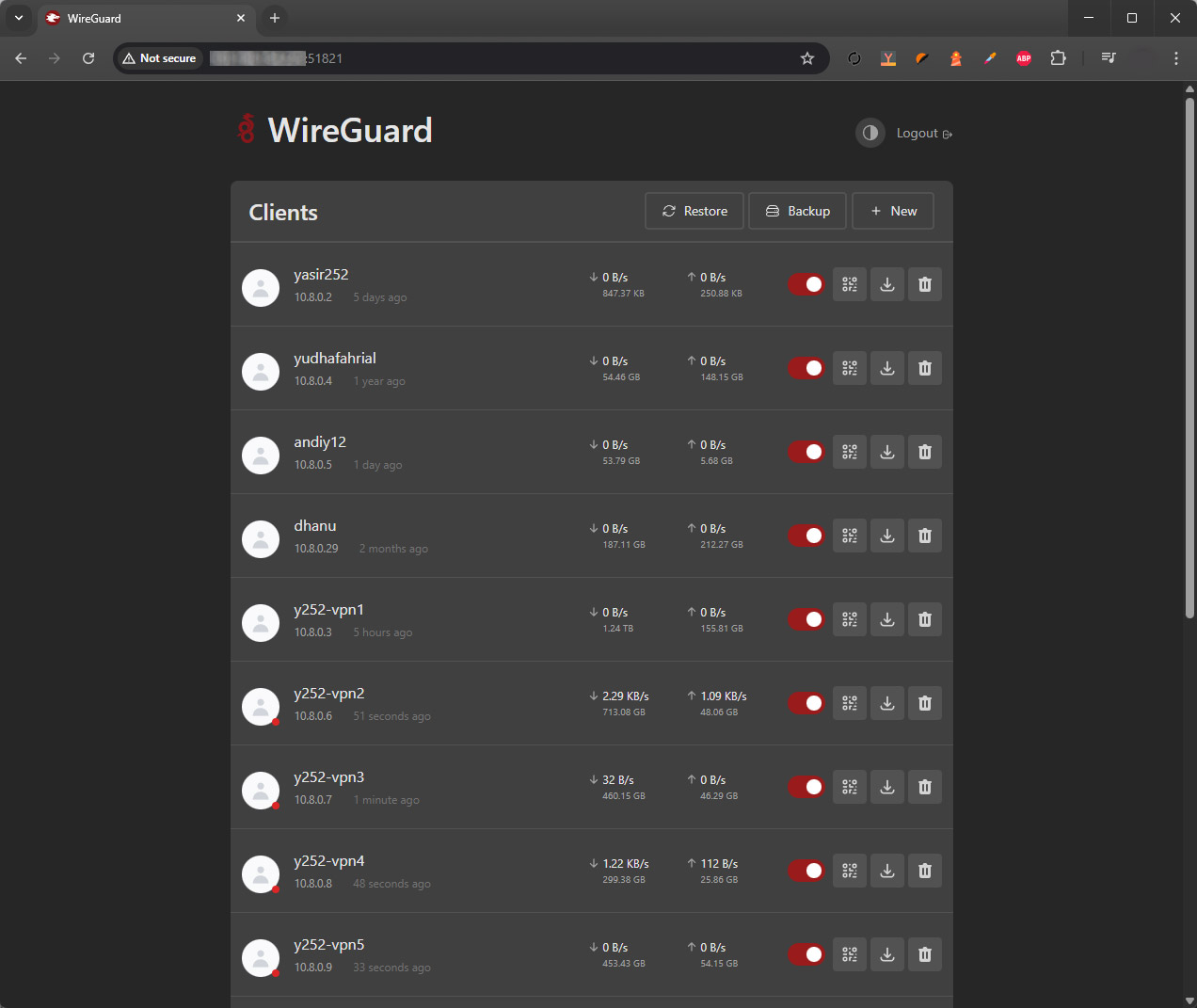Image resolution: width=1197 pixels, height=1008 pixels.
Task: Download configuration for dhanu
Action: [887, 536]
